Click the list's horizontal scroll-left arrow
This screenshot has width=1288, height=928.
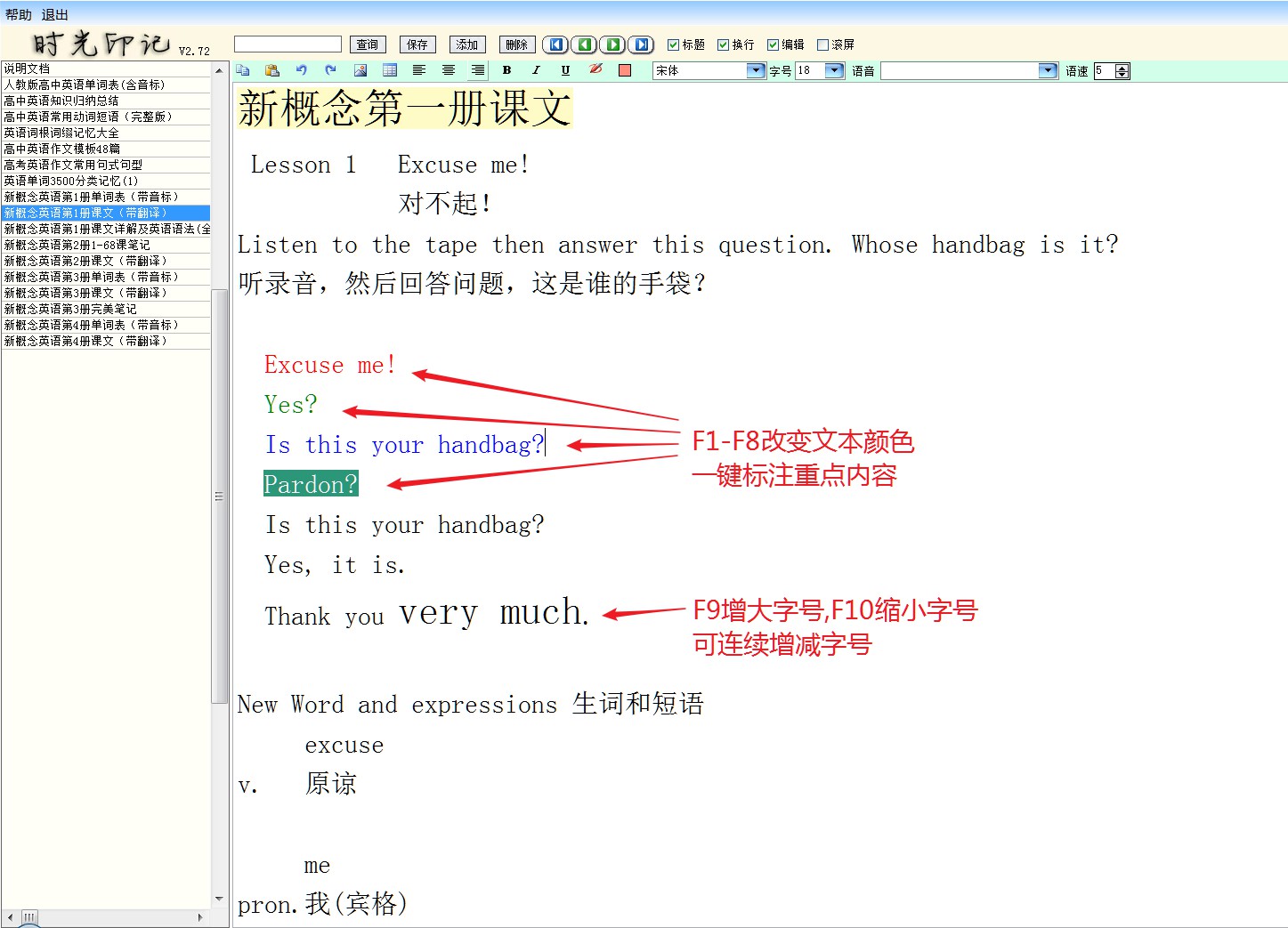10,916
